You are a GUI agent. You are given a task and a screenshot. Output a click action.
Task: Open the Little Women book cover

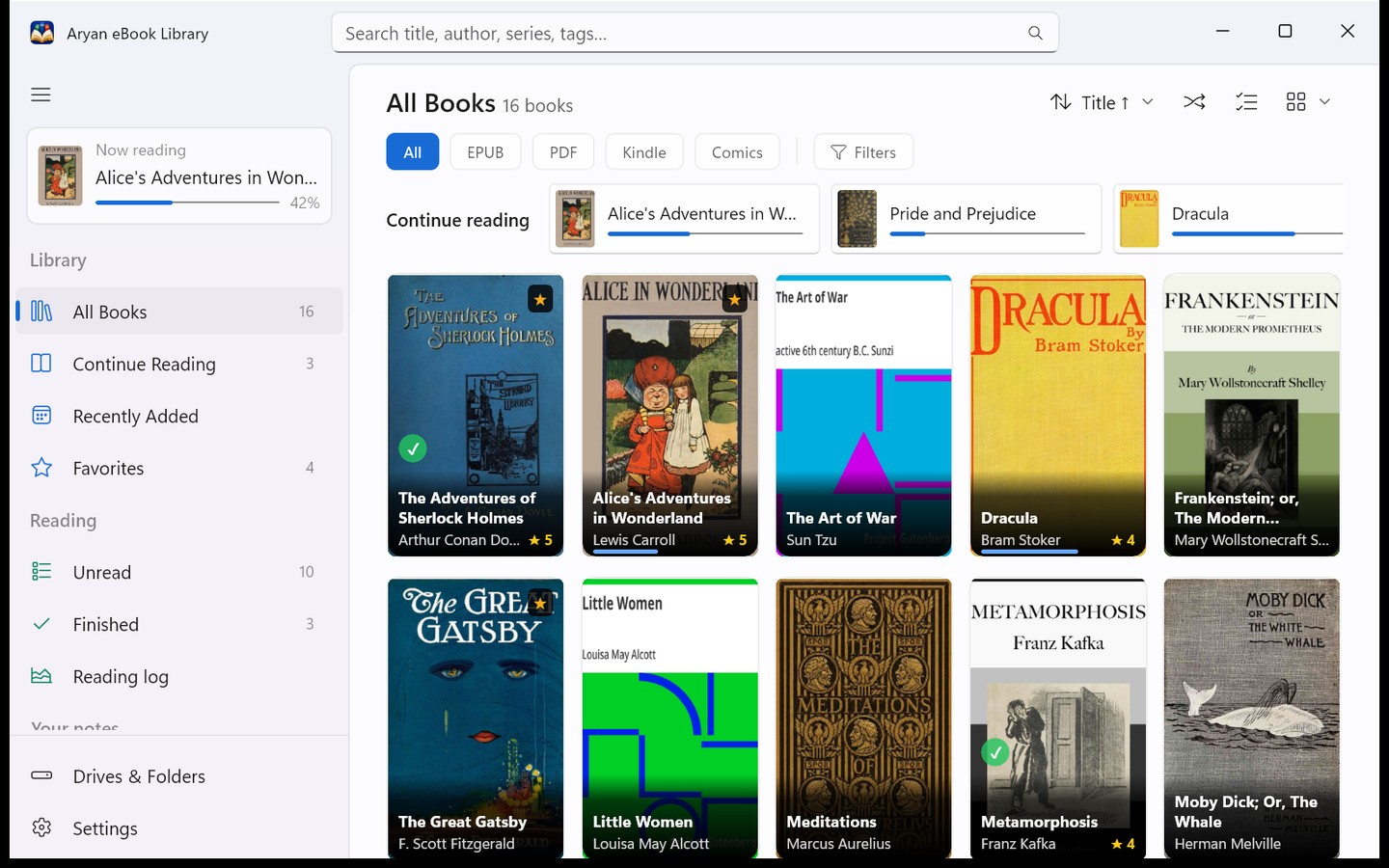(x=669, y=718)
